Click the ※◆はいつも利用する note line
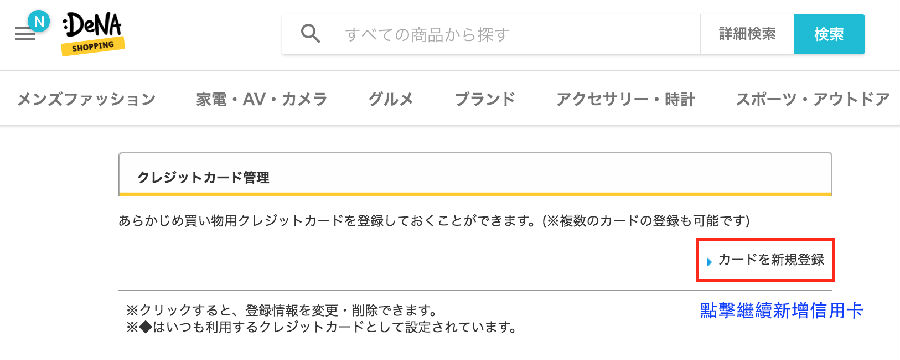The width and height of the screenshot is (900, 360). 319,328
